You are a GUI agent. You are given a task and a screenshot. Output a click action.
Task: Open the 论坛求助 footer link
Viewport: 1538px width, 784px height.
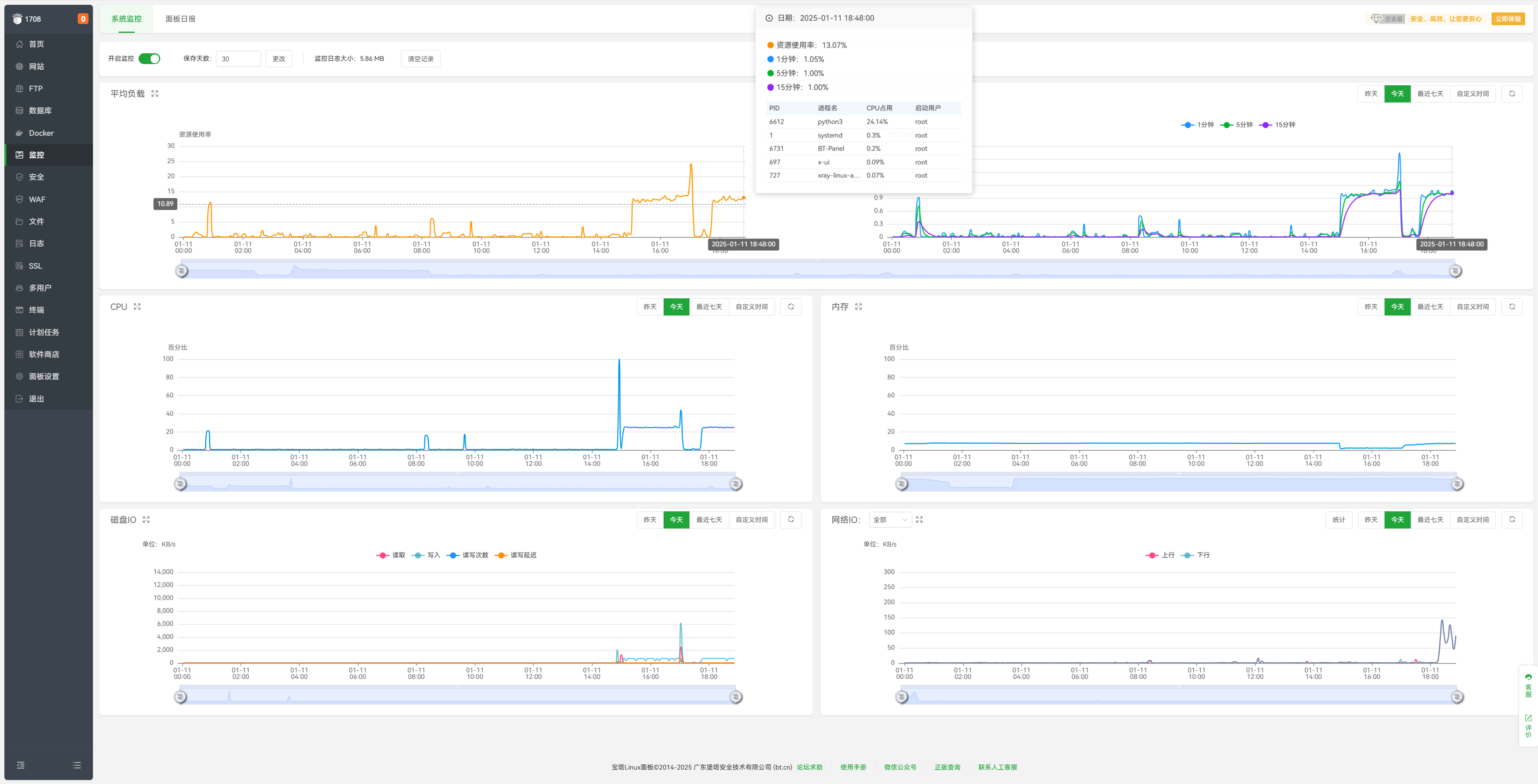[x=809, y=767]
